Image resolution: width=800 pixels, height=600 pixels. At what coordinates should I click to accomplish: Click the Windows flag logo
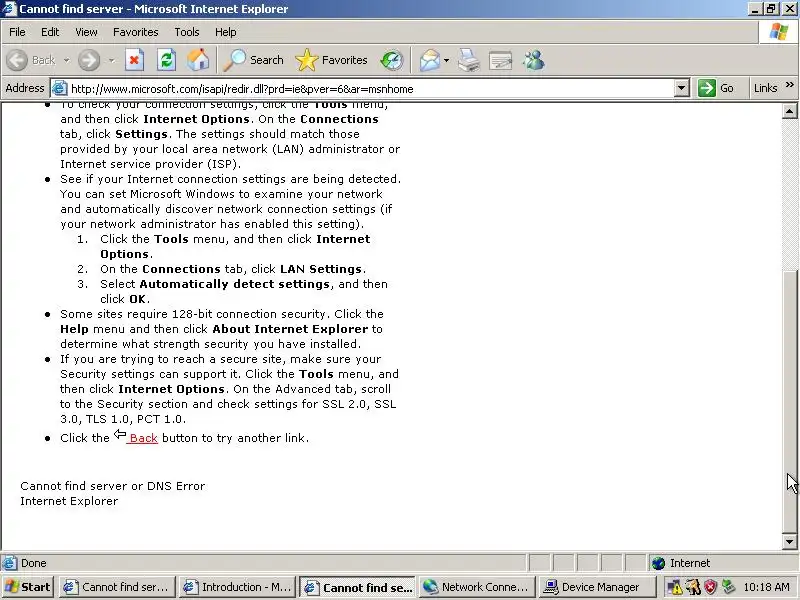pos(779,32)
